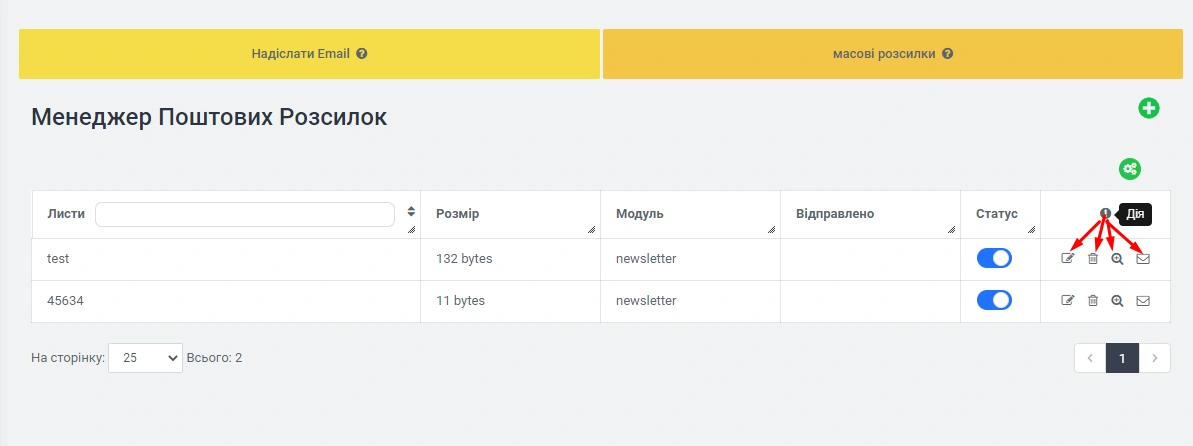Disable status toggle for 45634 row
The width and height of the screenshot is (1193, 446).
[994, 300]
